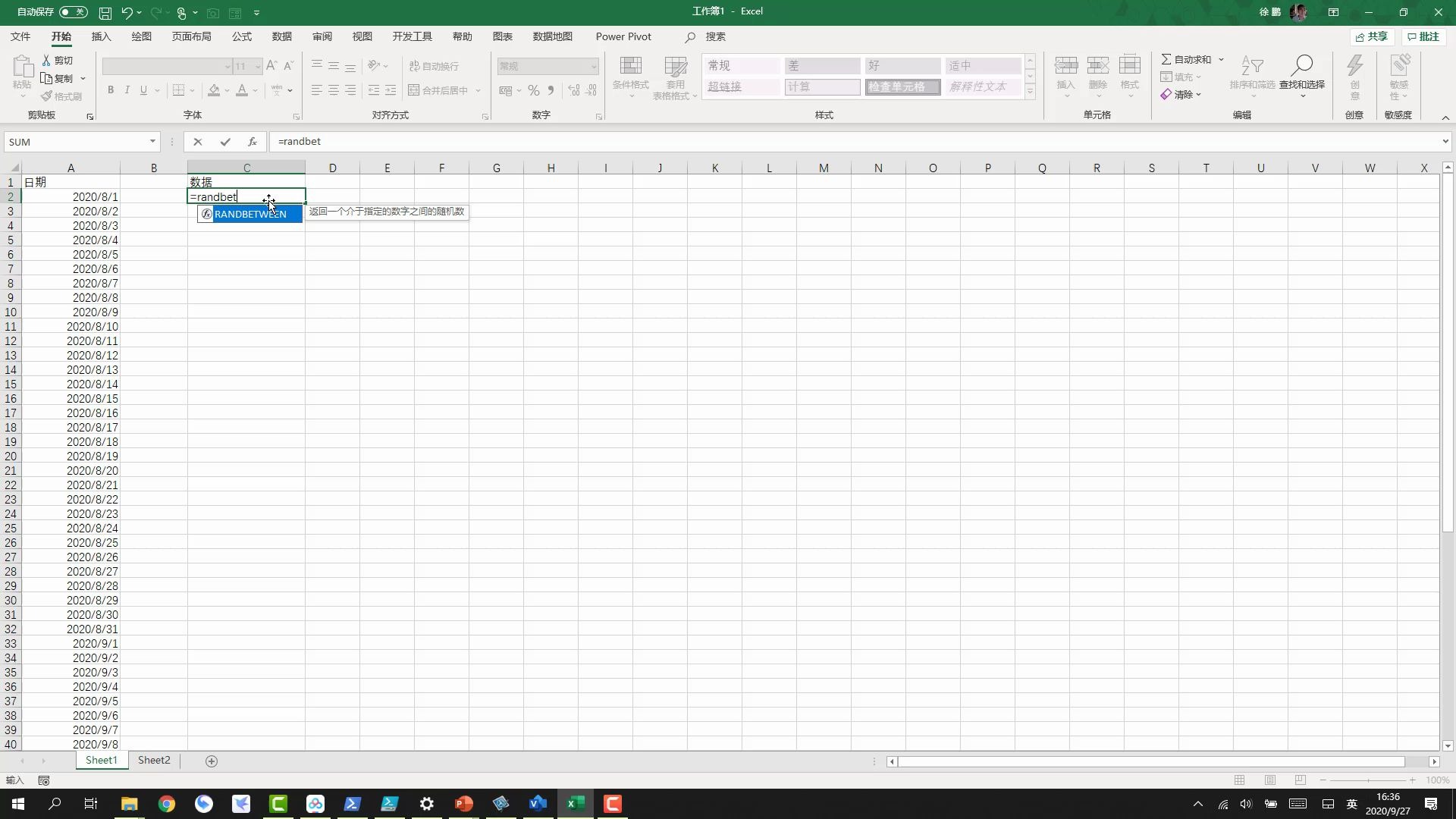Click the cancel formula entry X icon
The width and height of the screenshot is (1456, 819).
(197, 142)
